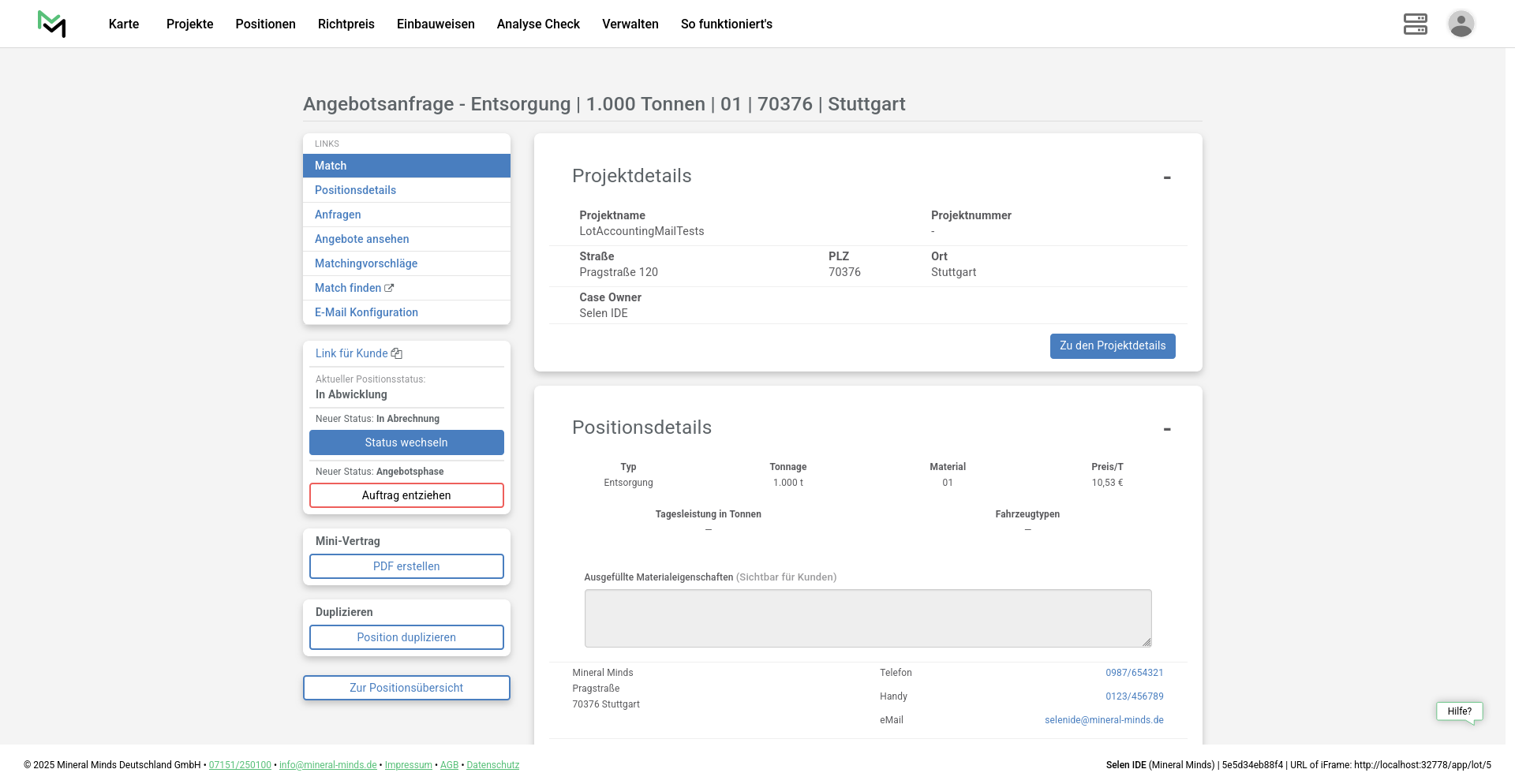Click the copy icon beside Link für Kunde
1515x784 pixels.
[397, 353]
